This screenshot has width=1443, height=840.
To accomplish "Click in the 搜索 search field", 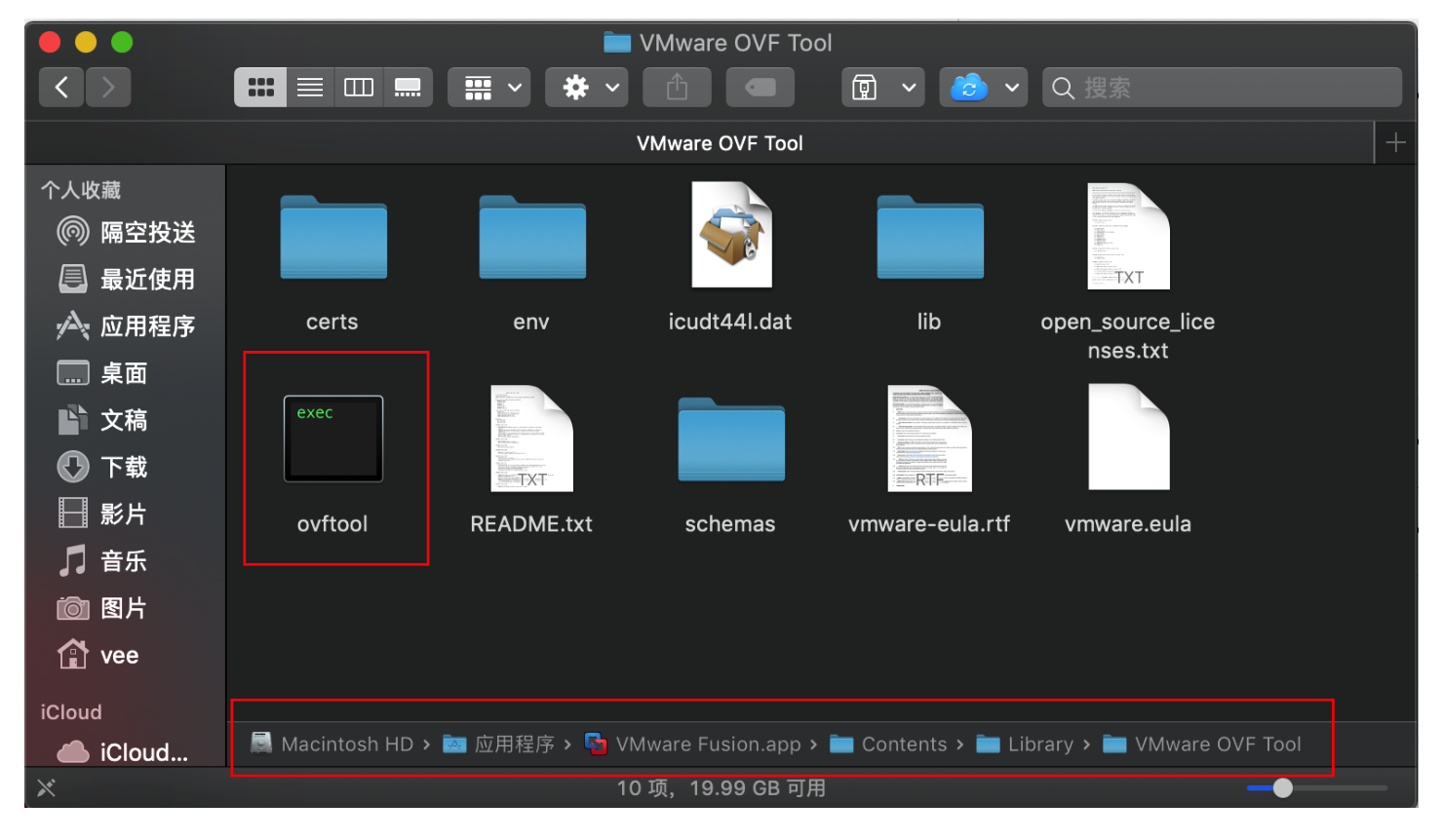I will coord(1222,88).
